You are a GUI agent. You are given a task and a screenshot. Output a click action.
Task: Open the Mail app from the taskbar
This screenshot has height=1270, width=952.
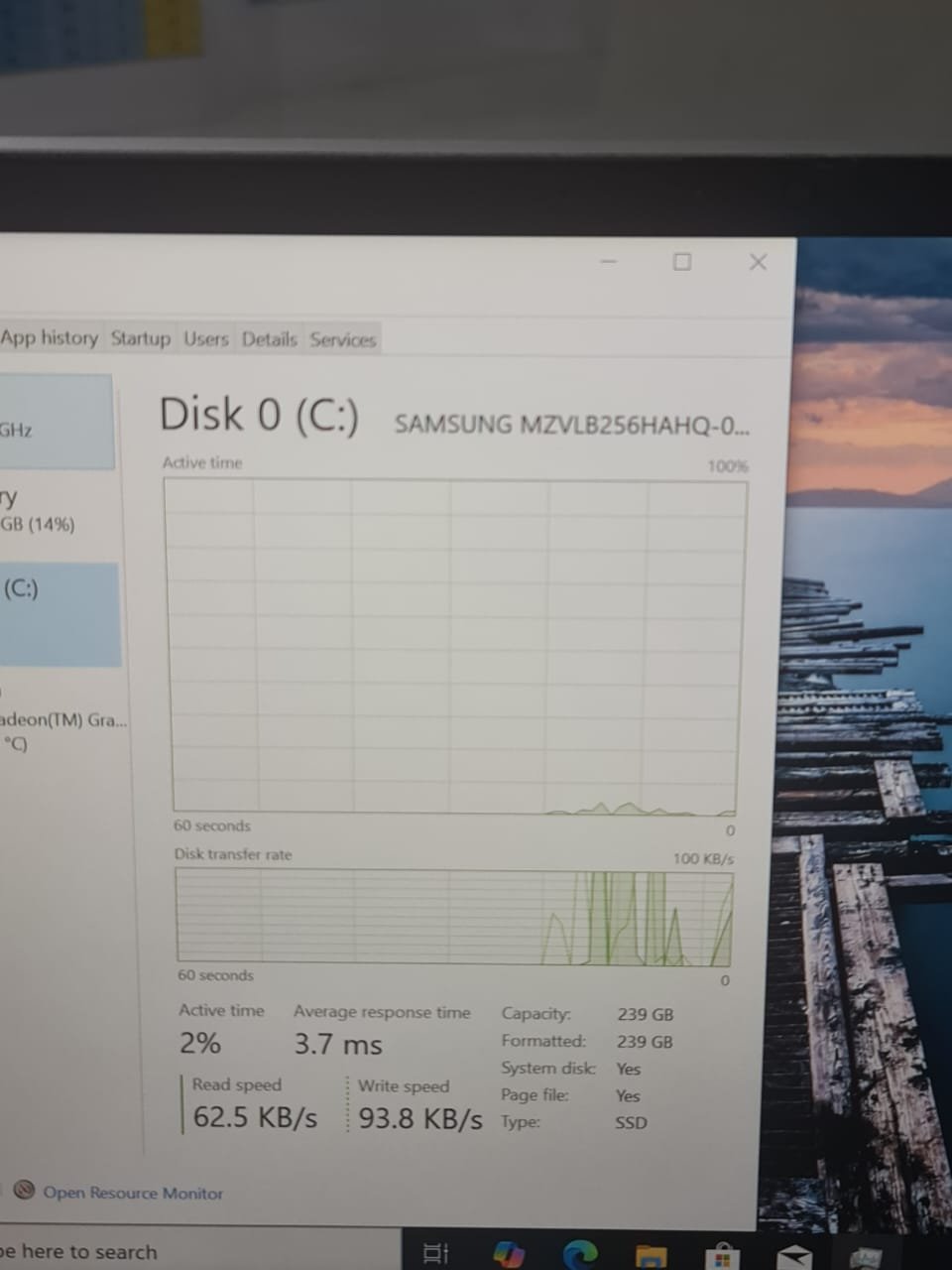tap(794, 1256)
